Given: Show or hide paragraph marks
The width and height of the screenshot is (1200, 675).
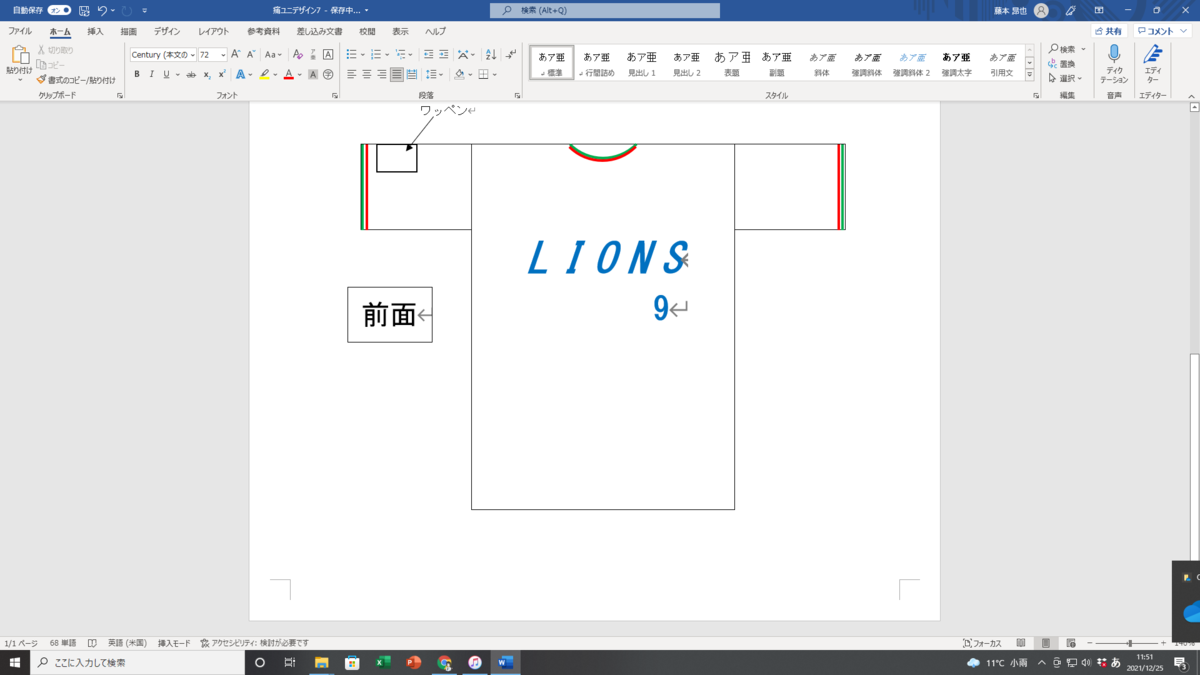Looking at the screenshot, I should click(511, 55).
